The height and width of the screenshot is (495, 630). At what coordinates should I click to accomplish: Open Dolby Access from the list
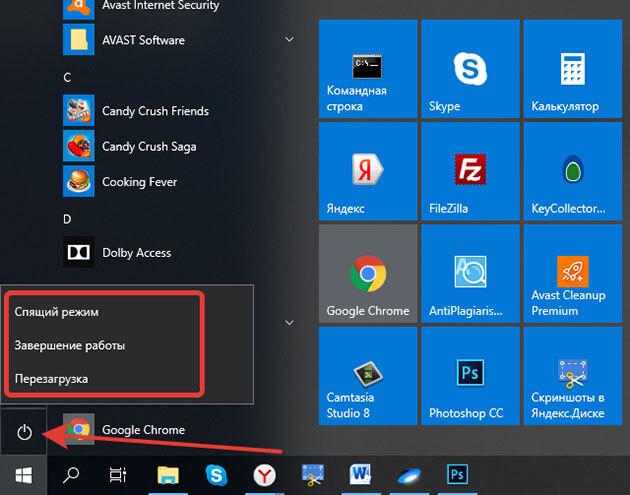[137, 253]
